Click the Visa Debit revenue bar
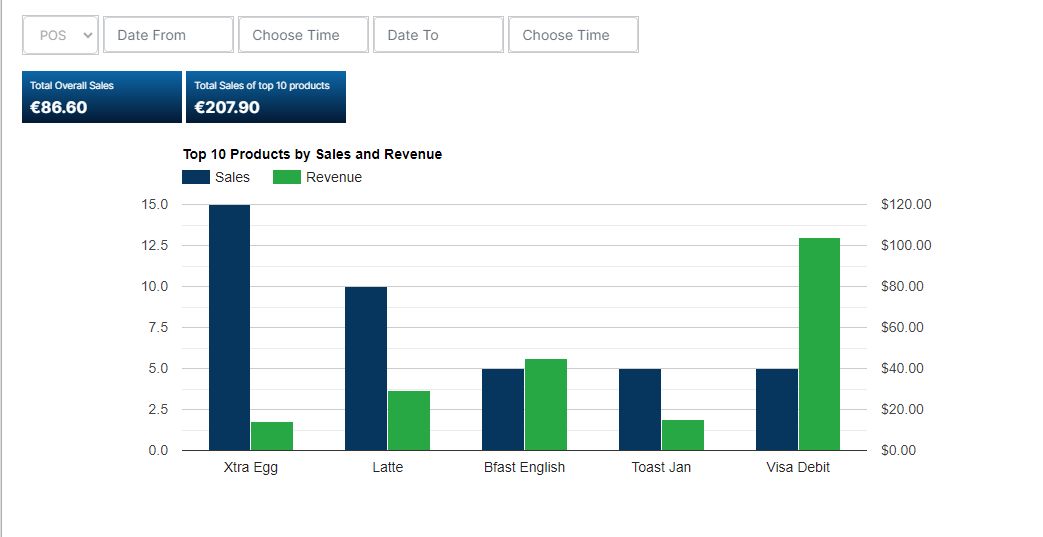The image size is (1043, 537). click(819, 344)
